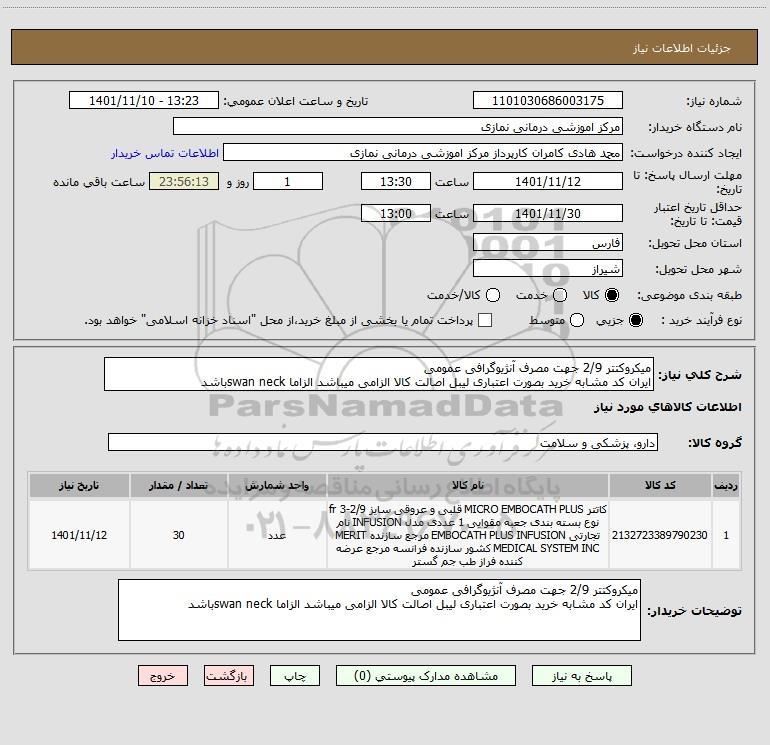This screenshot has width=770, height=745.
Task: Click the کد کالا column header
Action: coord(660,485)
